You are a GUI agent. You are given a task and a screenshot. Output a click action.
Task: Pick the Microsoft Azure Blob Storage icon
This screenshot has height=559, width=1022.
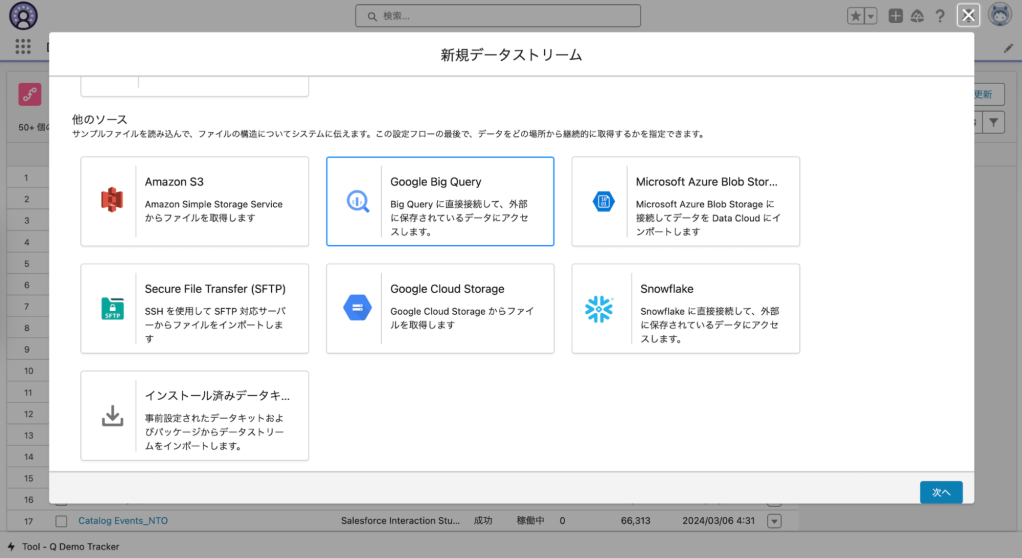603,201
